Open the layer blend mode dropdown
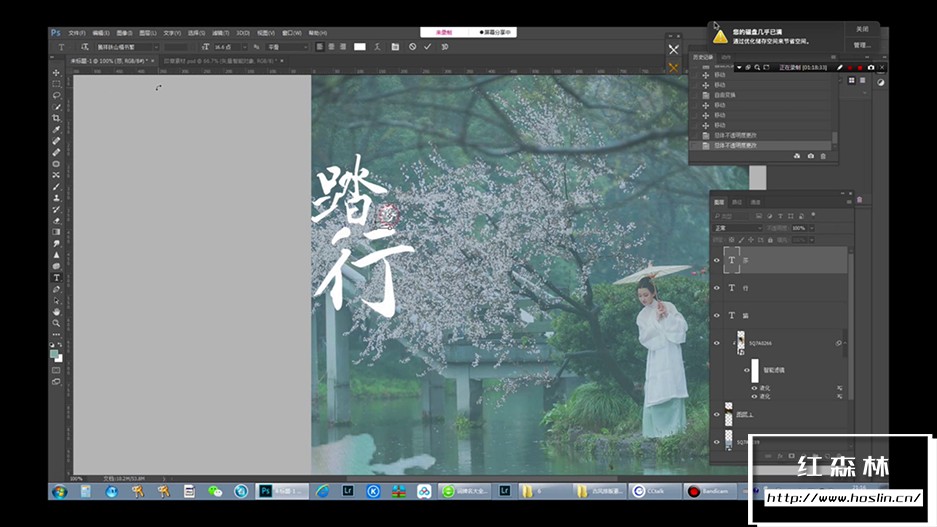The image size is (937, 527). pyautogui.click(x=738, y=228)
